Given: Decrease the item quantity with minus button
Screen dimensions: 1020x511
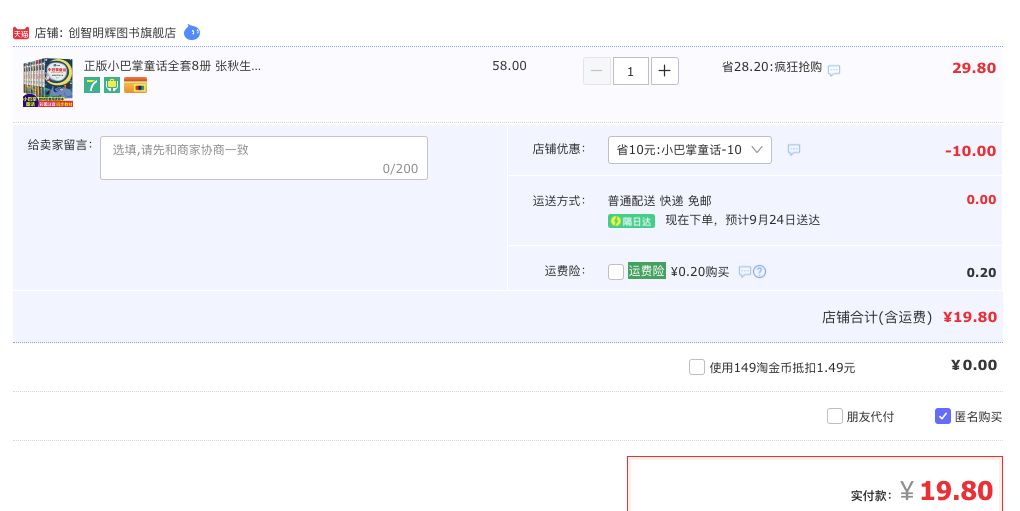Looking at the screenshot, I should tap(597, 71).
